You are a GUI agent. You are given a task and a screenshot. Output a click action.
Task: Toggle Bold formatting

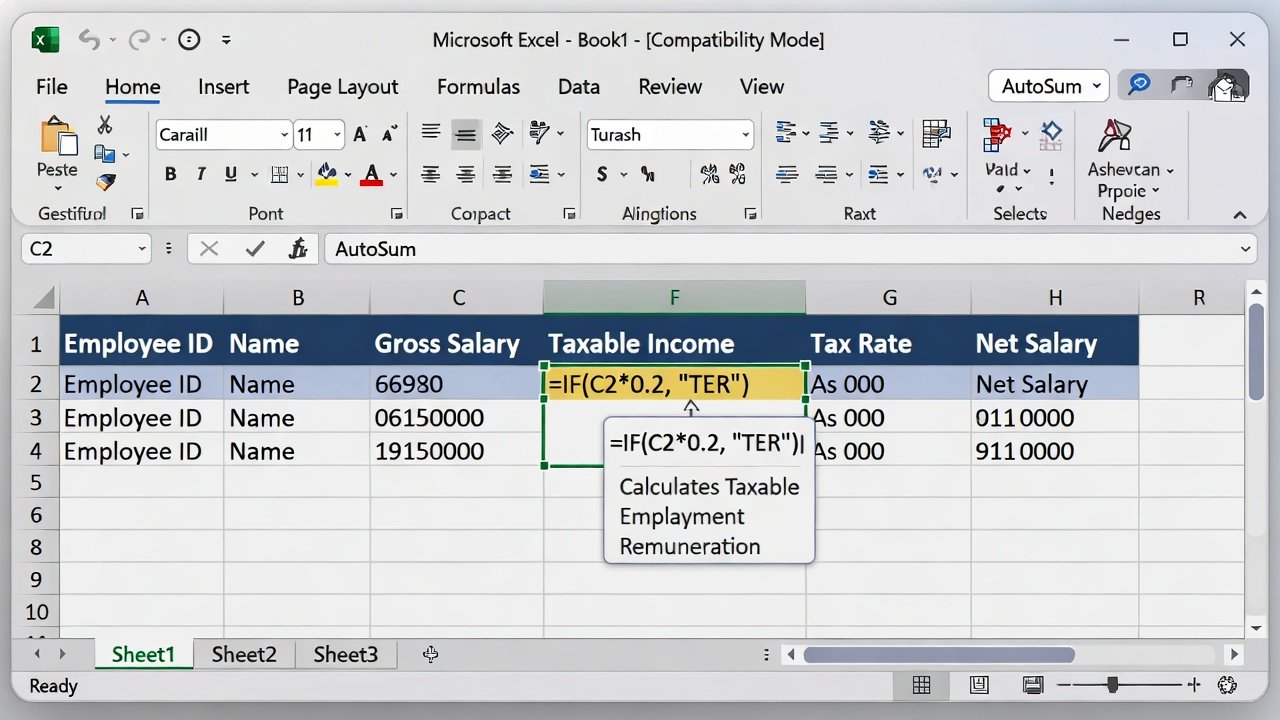pyautogui.click(x=170, y=174)
